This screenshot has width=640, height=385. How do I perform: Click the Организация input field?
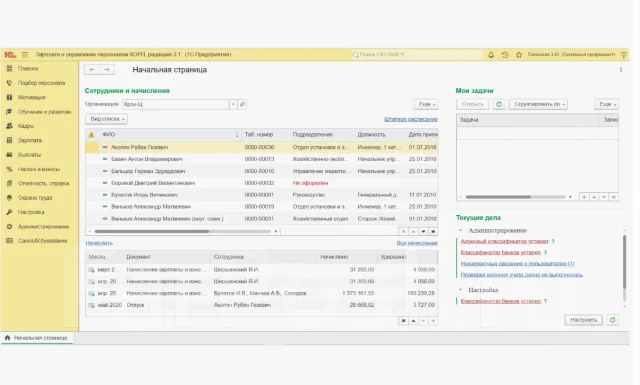(x=176, y=104)
